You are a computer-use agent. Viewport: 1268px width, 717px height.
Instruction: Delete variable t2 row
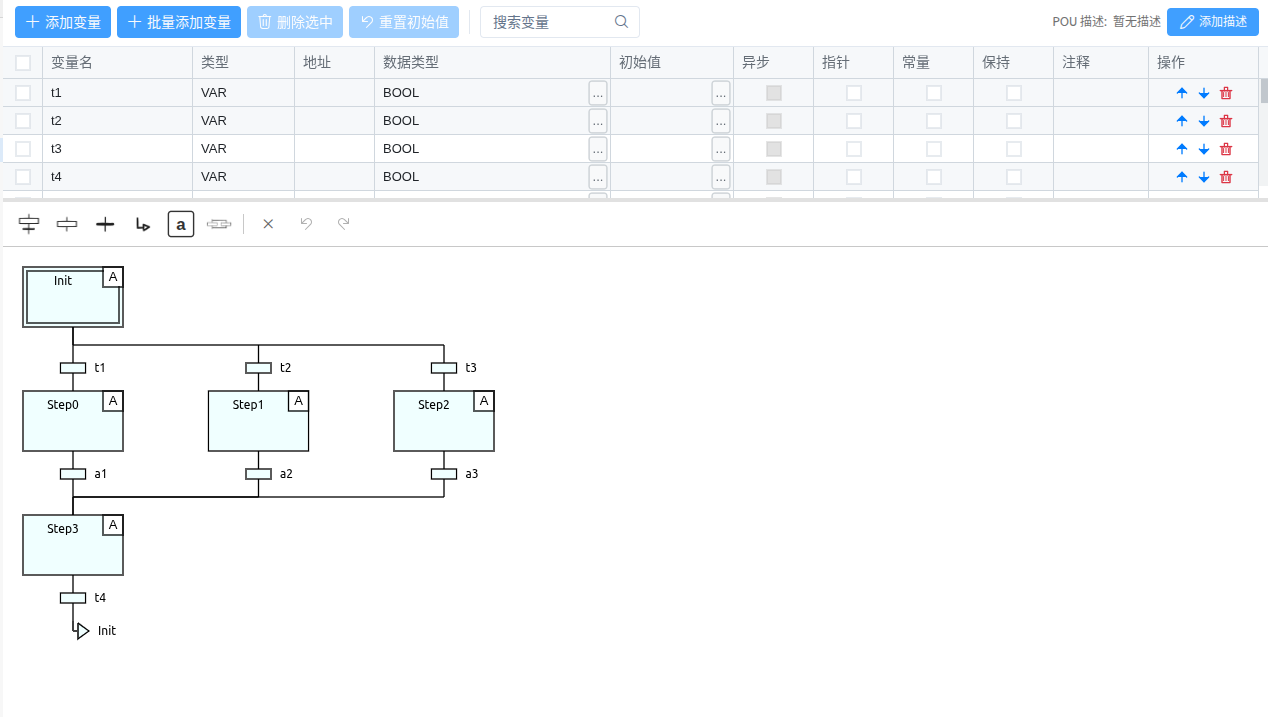1226,121
